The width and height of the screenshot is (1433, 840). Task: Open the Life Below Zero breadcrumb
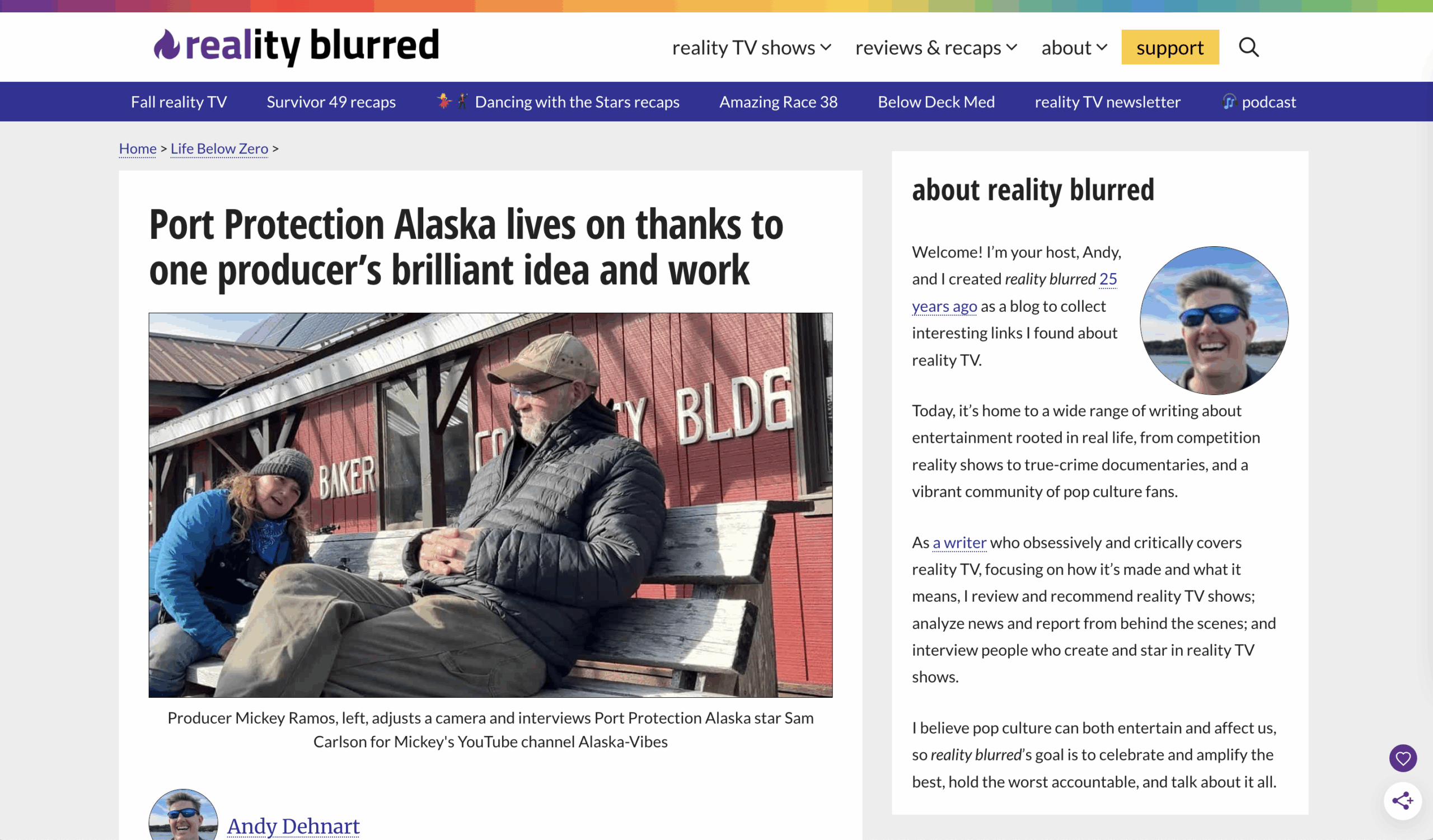point(219,149)
